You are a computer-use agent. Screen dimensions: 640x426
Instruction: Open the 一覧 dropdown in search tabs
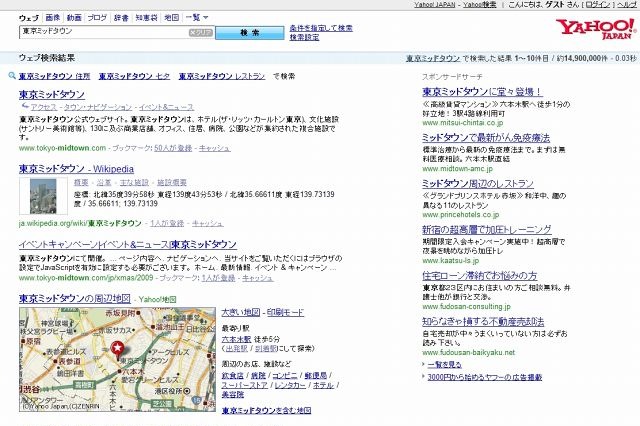[197, 18]
